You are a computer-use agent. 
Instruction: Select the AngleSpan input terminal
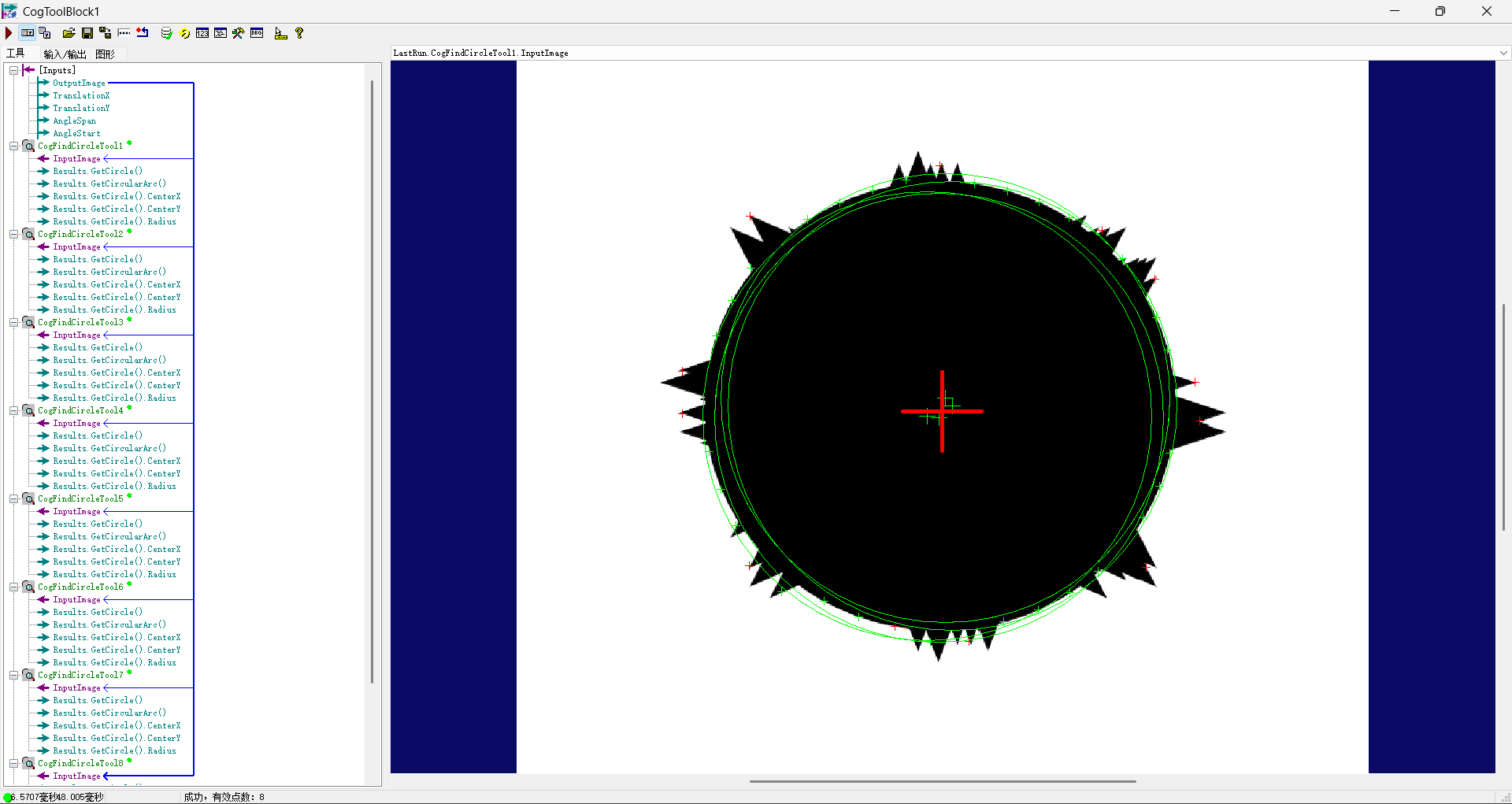(x=74, y=120)
